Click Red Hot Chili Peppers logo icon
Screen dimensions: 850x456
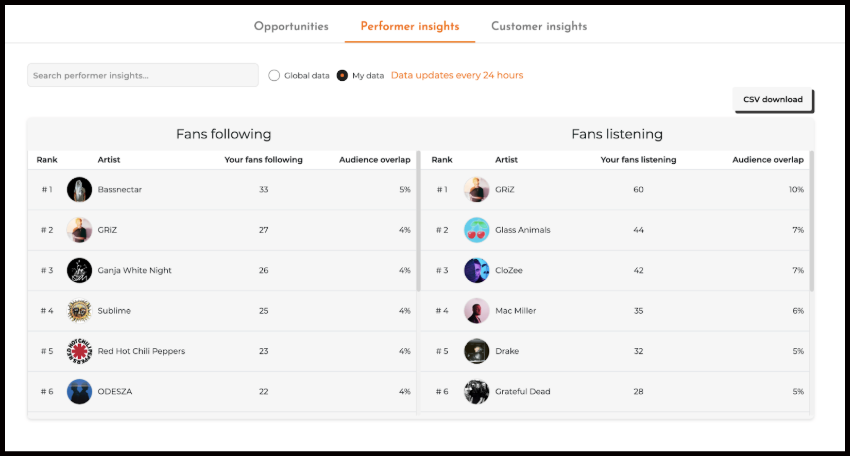coord(79,351)
